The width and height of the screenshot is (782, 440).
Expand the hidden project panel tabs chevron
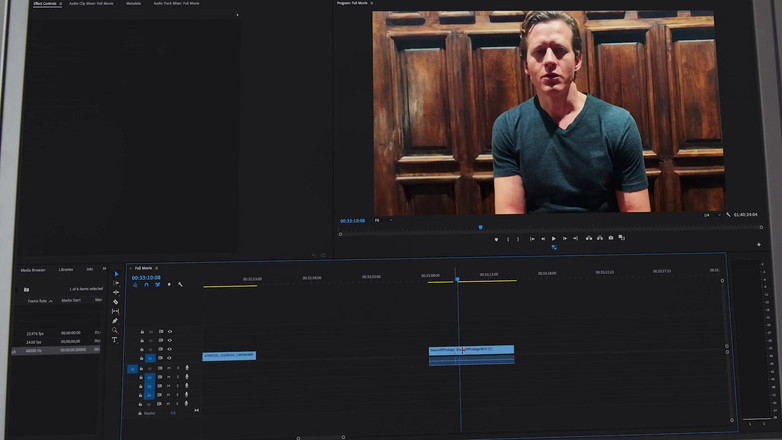pyautogui.click(x=105, y=269)
